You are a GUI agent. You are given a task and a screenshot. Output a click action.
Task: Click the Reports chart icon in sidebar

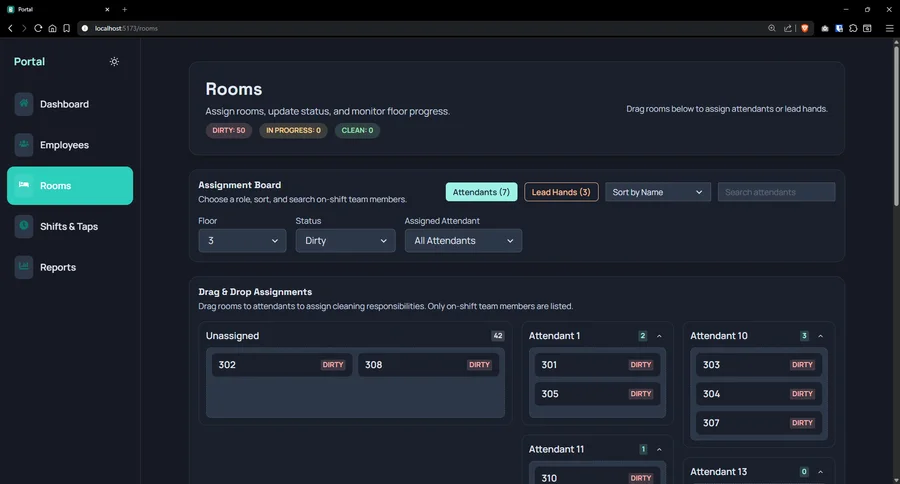click(x=24, y=267)
